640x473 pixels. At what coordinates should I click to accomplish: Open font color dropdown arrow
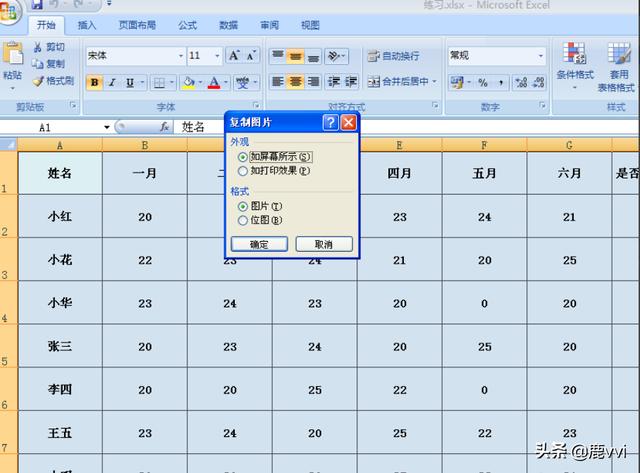tap(226, 83)
